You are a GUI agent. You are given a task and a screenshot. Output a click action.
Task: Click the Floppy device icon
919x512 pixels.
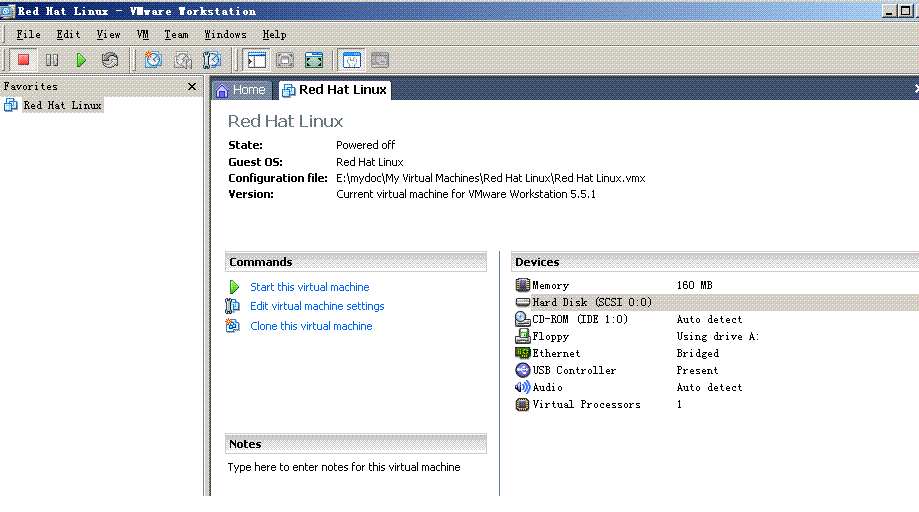(522, 336)
